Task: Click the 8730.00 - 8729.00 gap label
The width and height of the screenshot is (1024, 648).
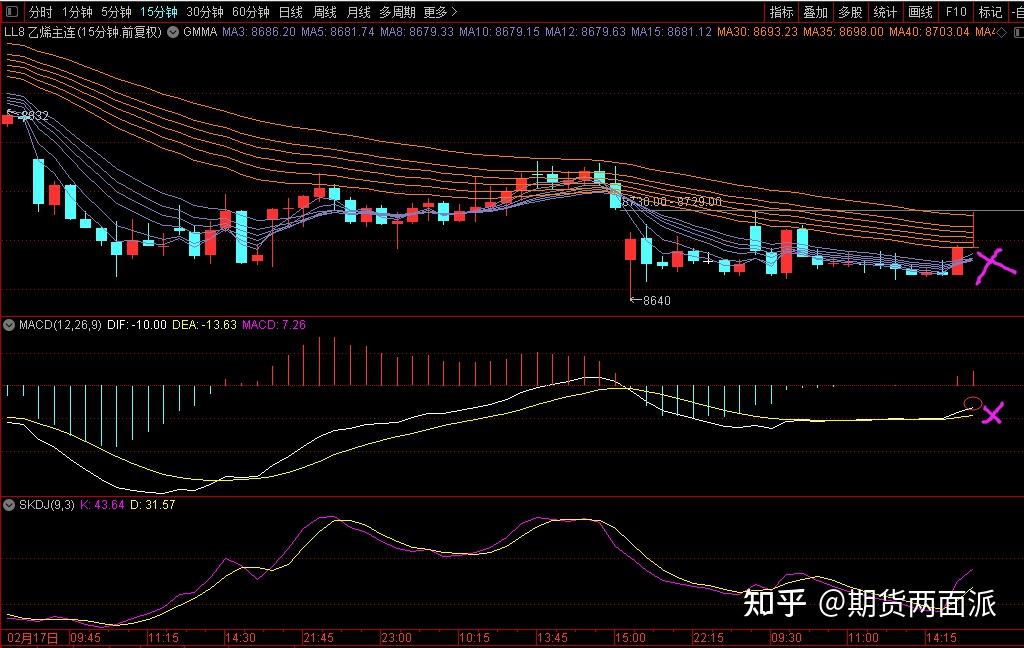Action: point(672,201)
